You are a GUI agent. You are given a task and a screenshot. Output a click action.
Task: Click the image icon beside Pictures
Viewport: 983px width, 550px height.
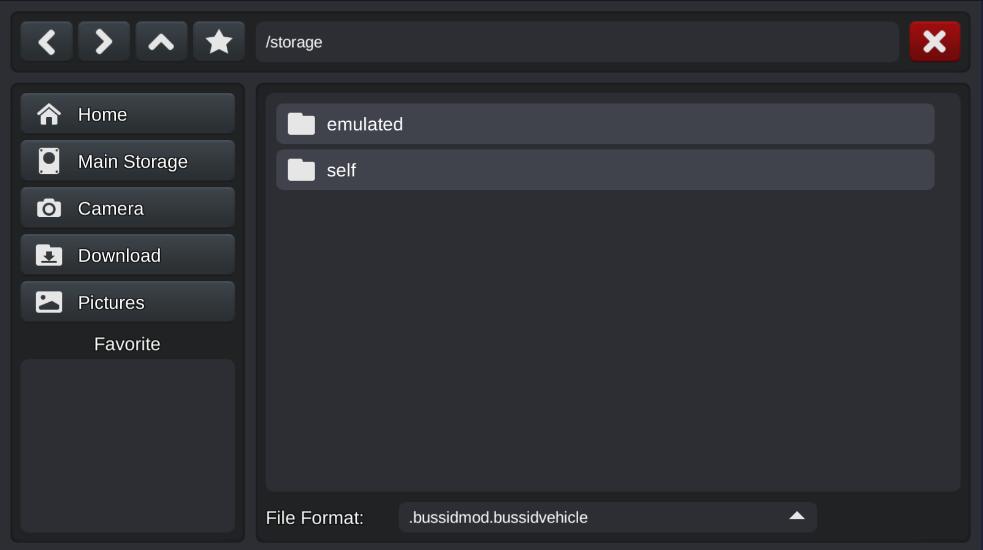(49, 302)
